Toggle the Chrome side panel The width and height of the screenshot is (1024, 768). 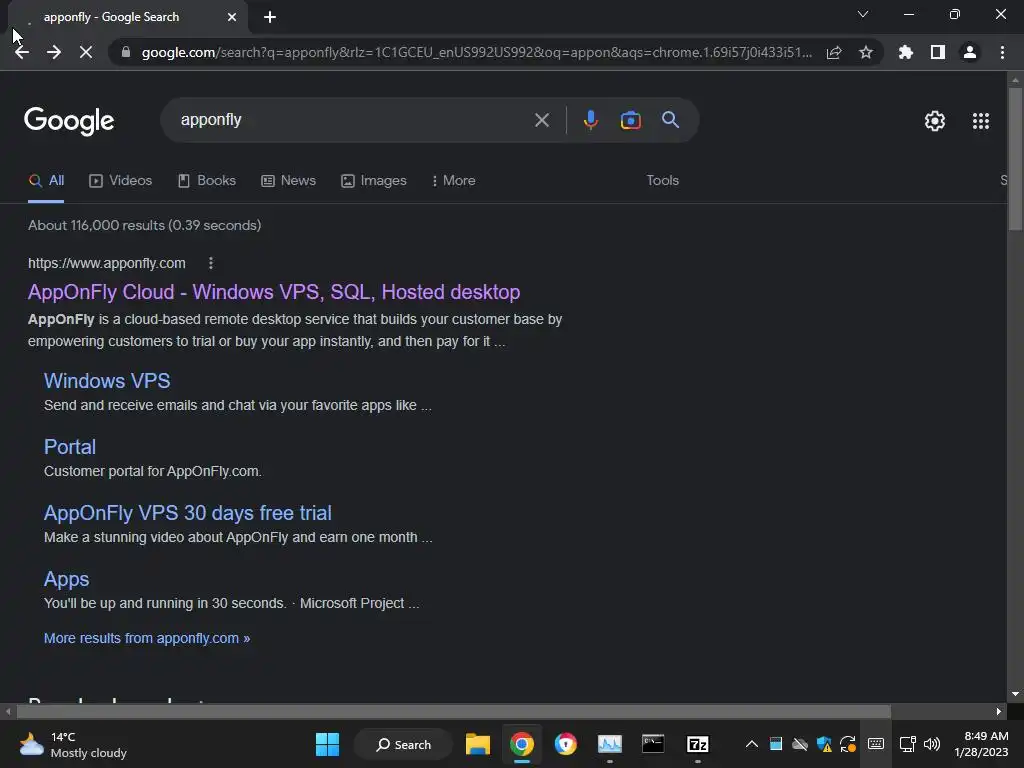[938, 52]
